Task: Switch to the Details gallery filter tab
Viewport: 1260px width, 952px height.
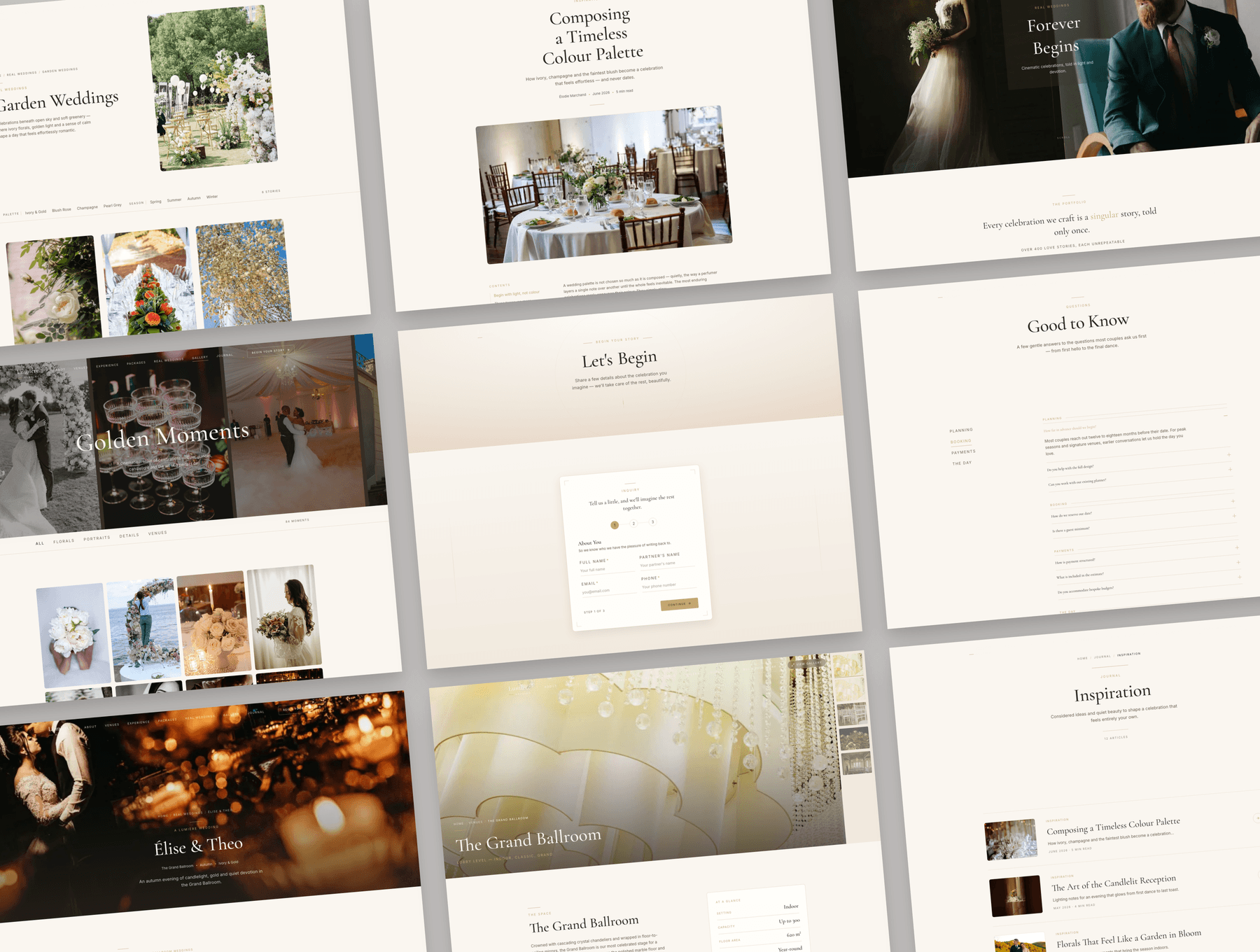Action: point(129,535)
